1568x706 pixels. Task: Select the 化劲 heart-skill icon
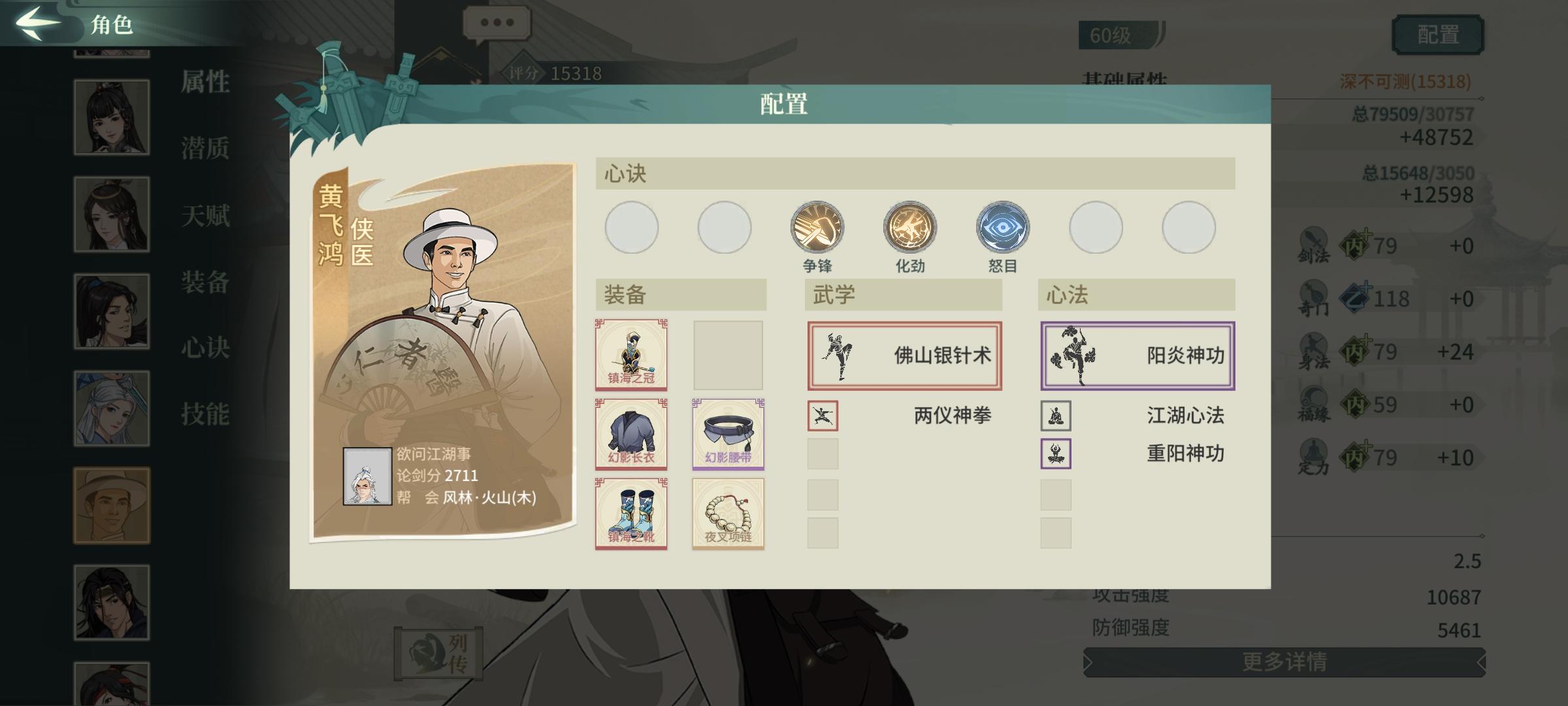[x=909, y=227]
